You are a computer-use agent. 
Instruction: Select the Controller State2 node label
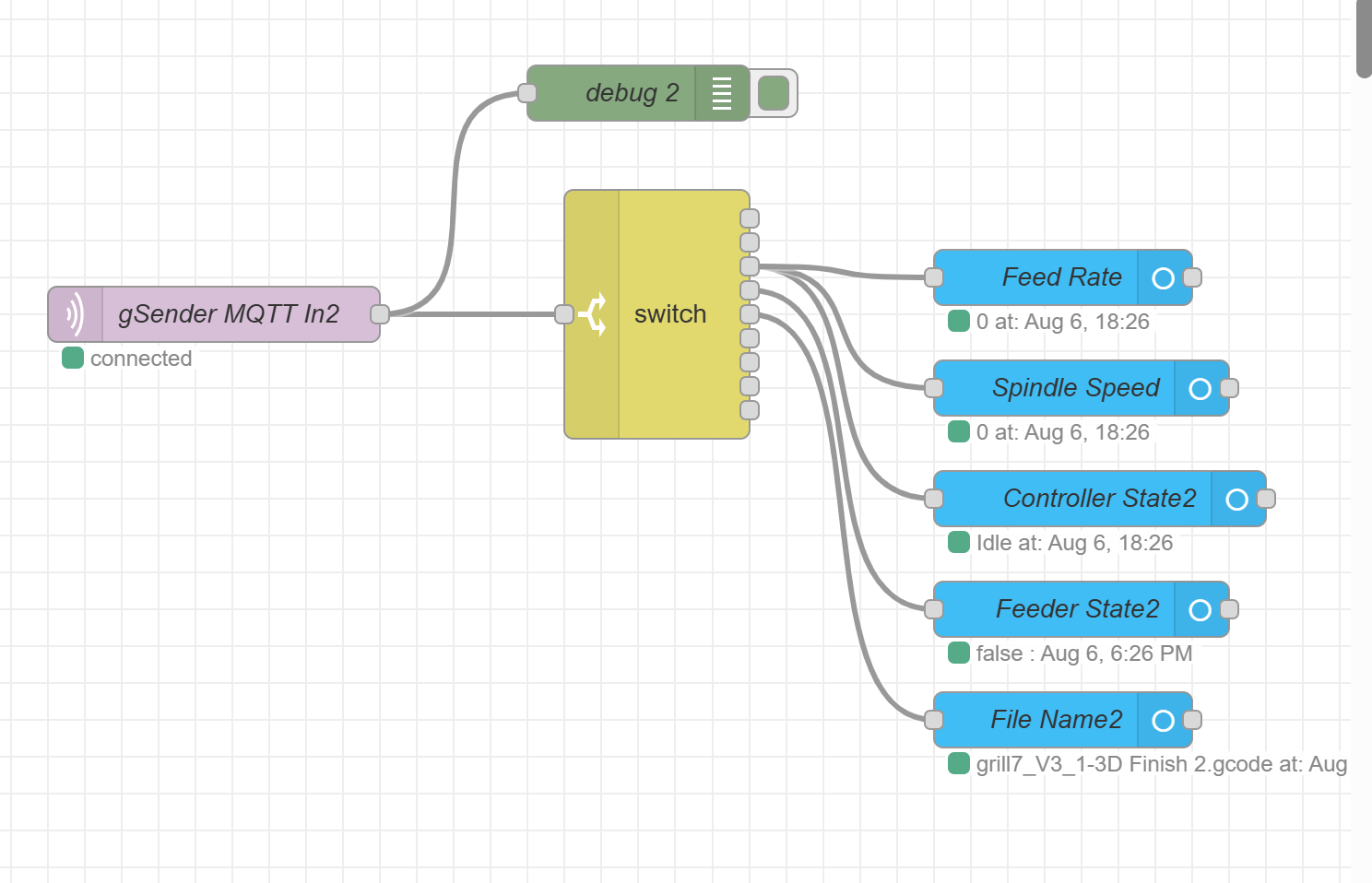(x=1100, y=499)
